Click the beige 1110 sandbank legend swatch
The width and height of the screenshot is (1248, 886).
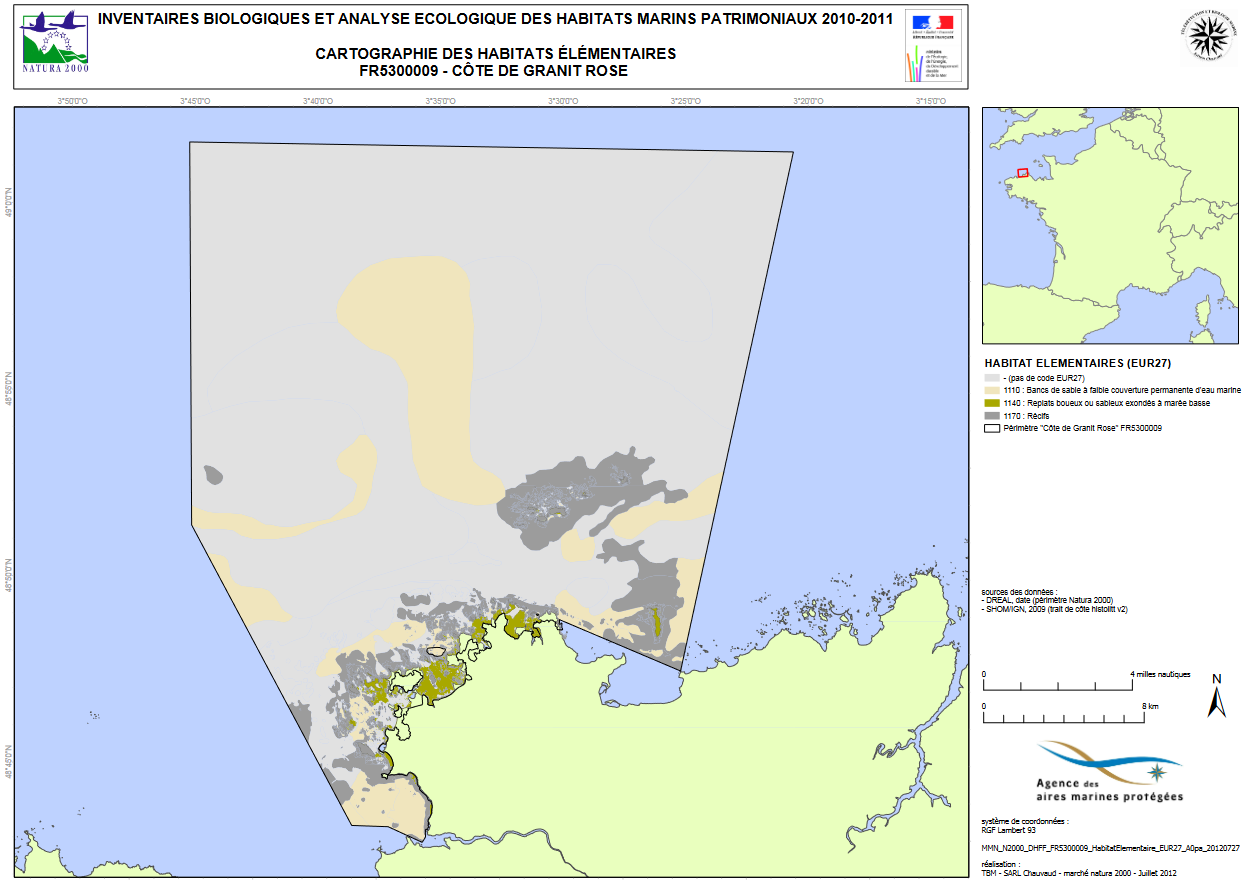[992, 391]
